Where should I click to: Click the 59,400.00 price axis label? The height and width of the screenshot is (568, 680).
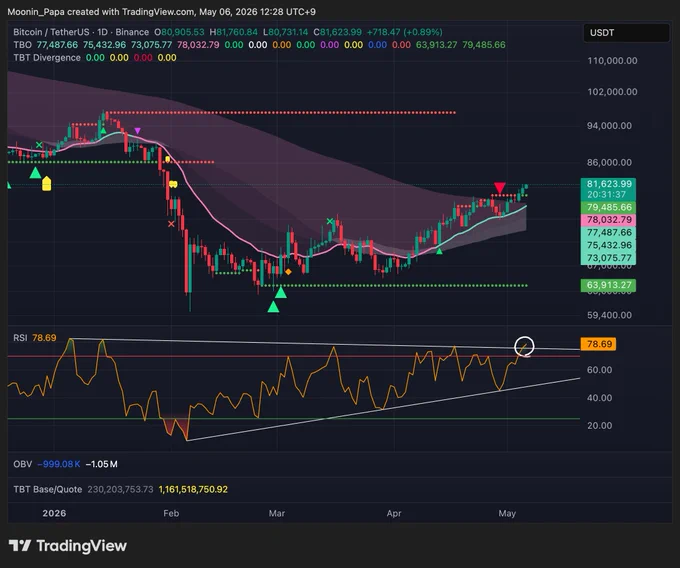coord(609,315)
